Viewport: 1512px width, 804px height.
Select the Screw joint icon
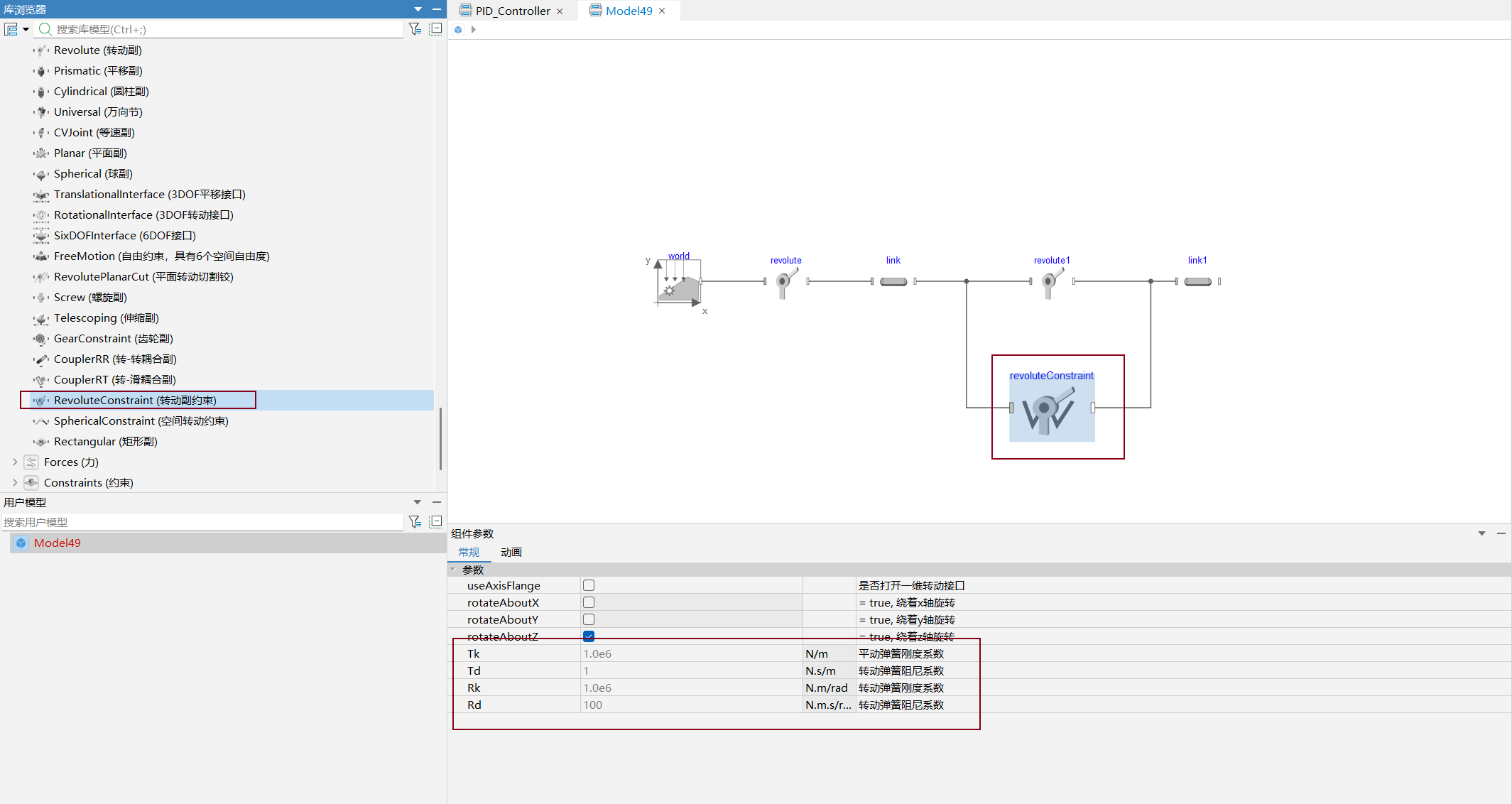tap(41, 298)
